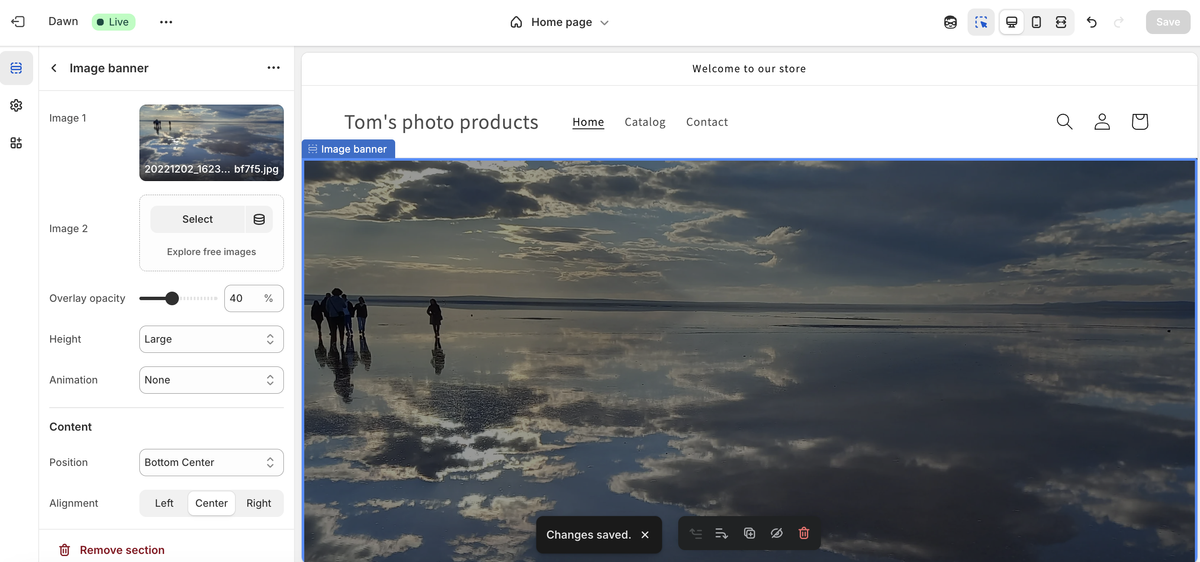Exit the editor using the top-left exit icon

(17, 22)
